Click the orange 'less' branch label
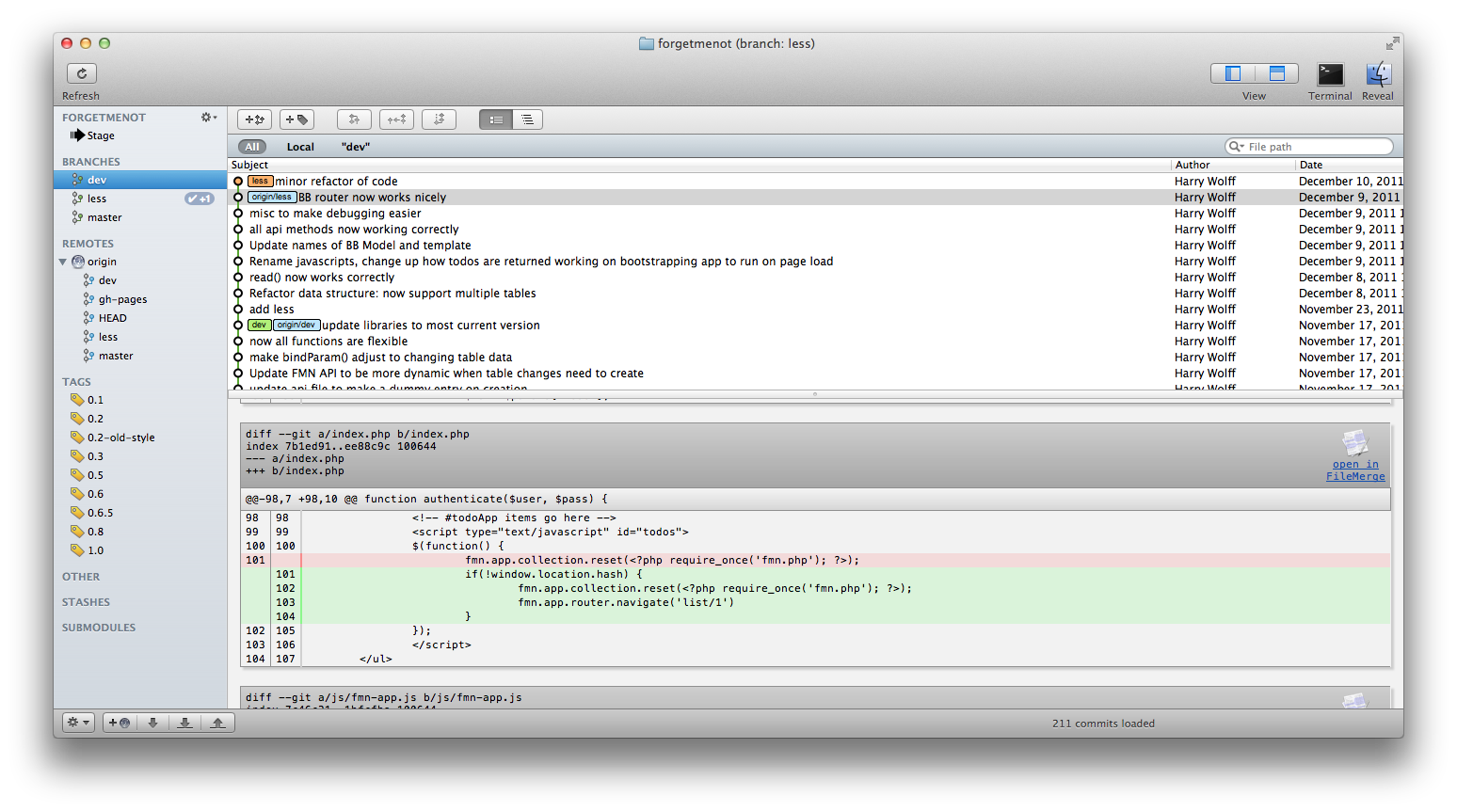 (x=261, y=181)
